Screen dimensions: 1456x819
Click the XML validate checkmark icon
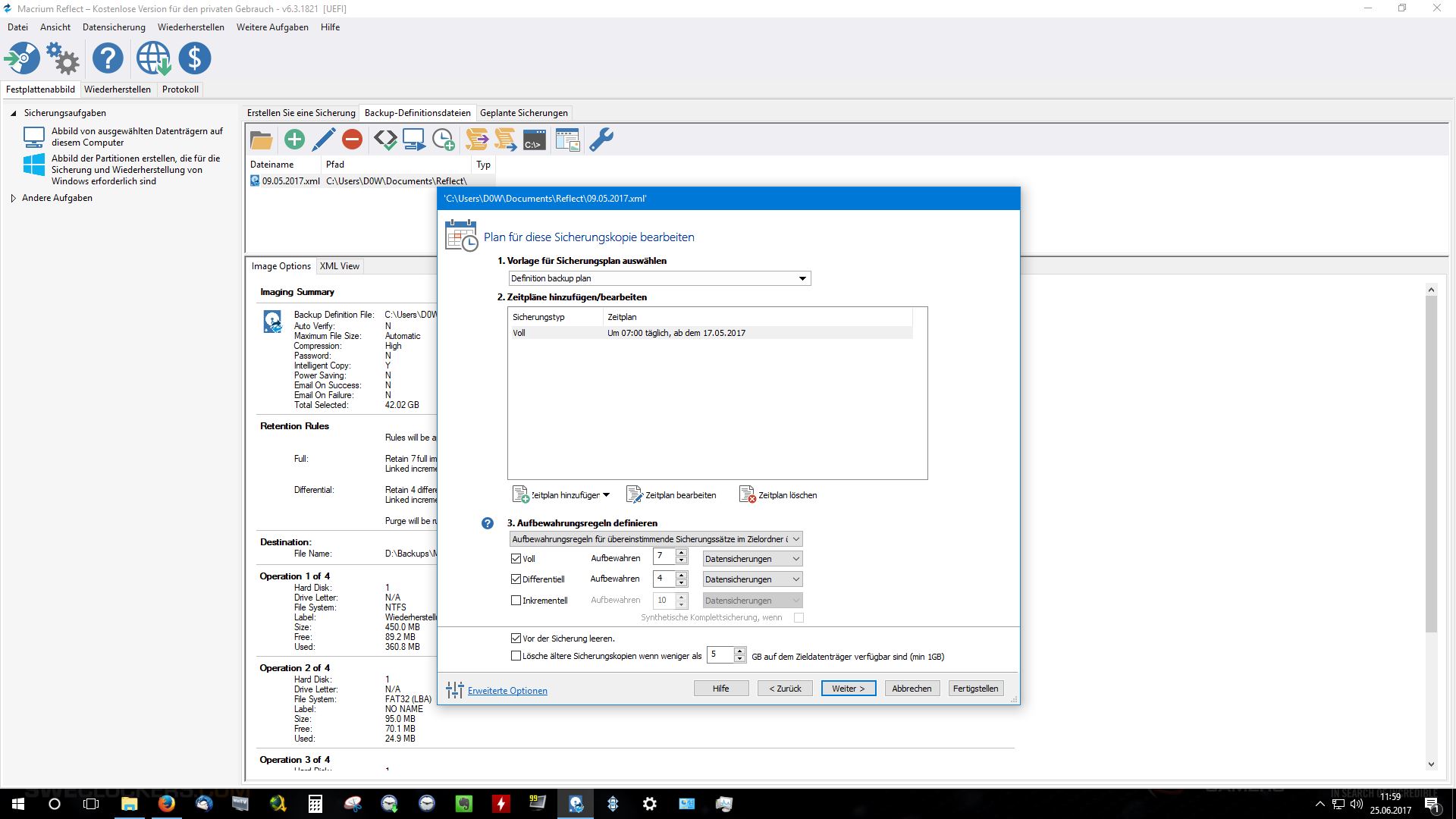point(385,140)
